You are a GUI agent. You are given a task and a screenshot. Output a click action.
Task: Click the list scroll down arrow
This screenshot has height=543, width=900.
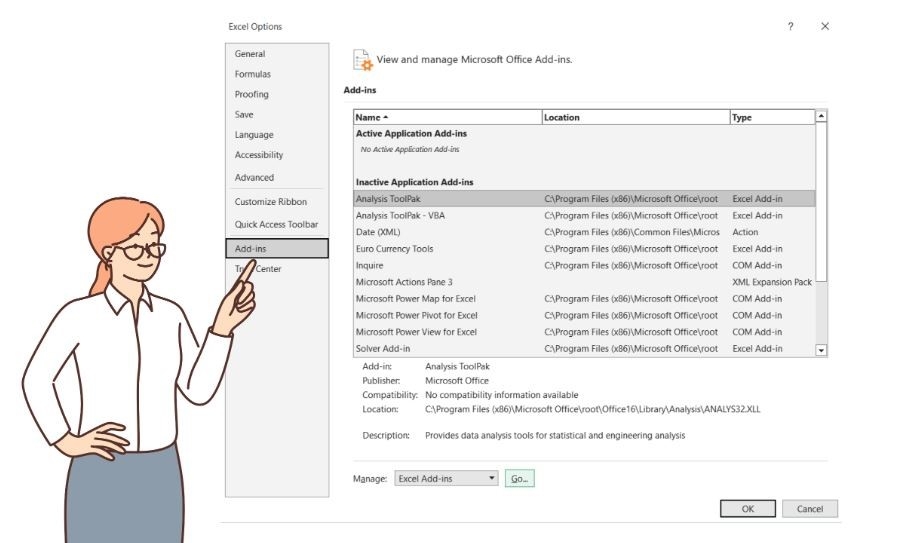(x=821, y=350)
